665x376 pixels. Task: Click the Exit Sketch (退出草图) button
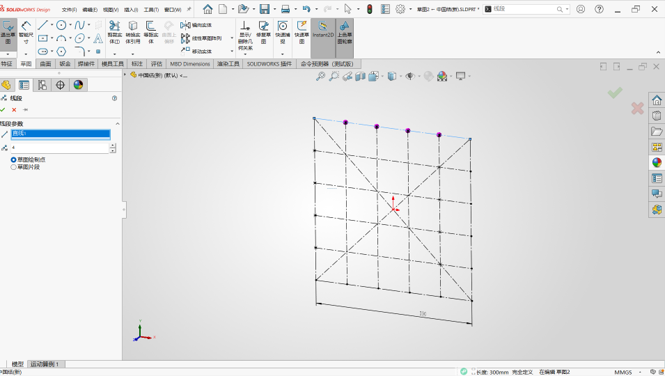8,33
